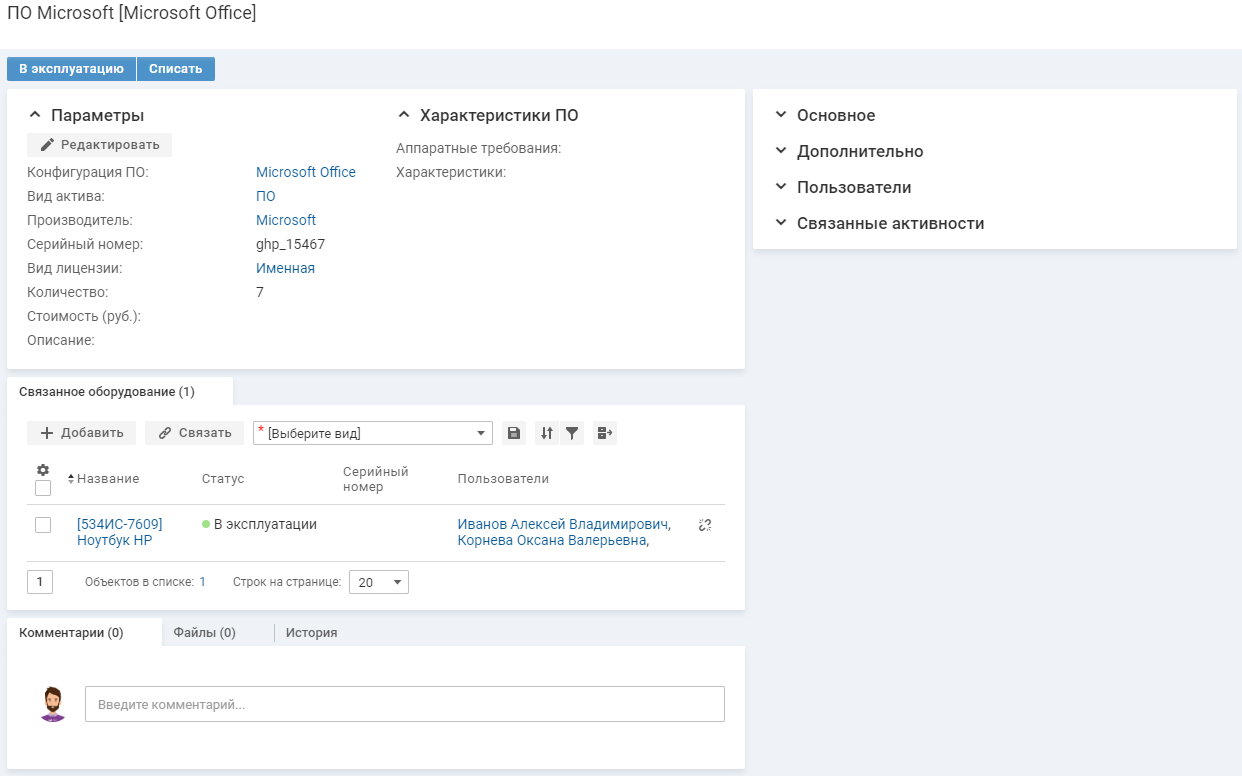This screenshot has height=776, width=1242.
Task: Click the save view floppy disk icon
Action: [513, 433]
